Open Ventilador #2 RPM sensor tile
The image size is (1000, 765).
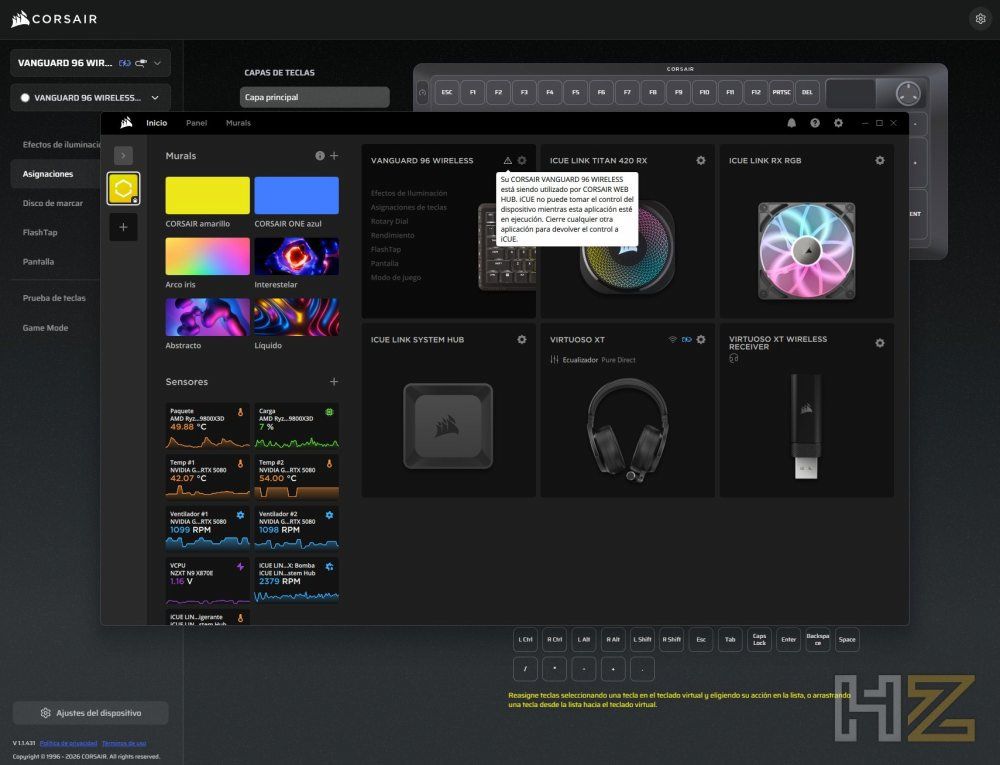point(297,528)
